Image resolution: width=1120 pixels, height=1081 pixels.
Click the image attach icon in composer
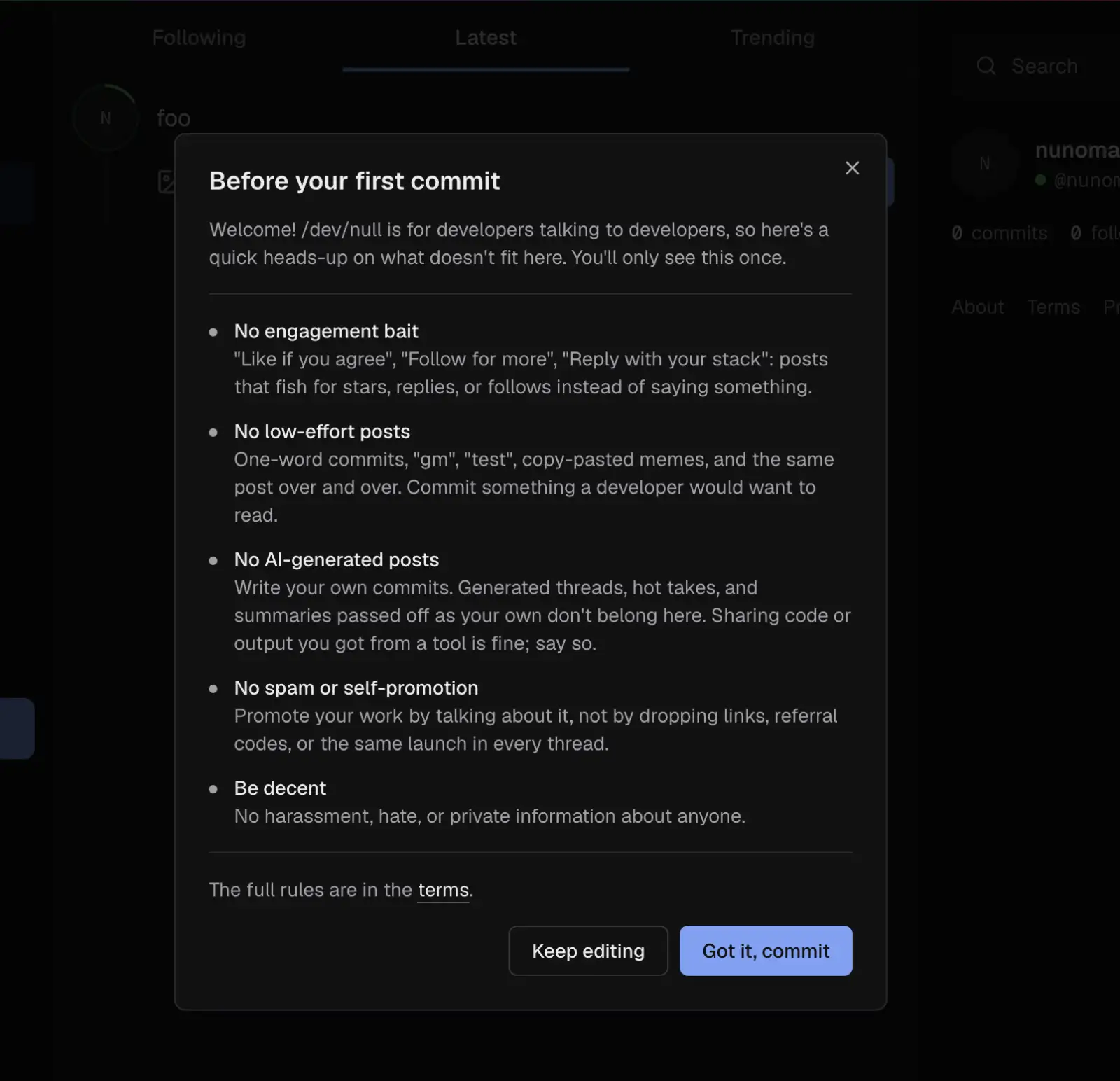167,181
